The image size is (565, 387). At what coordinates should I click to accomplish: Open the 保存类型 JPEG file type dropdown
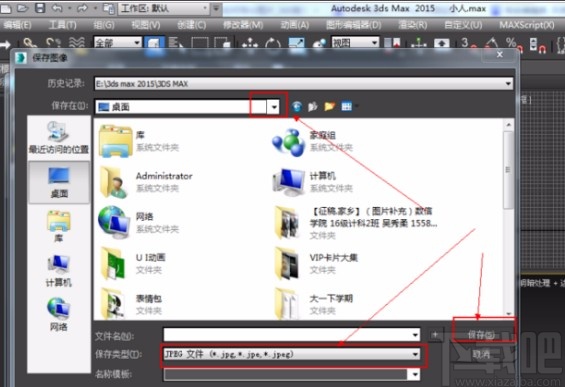click(292, 354)
